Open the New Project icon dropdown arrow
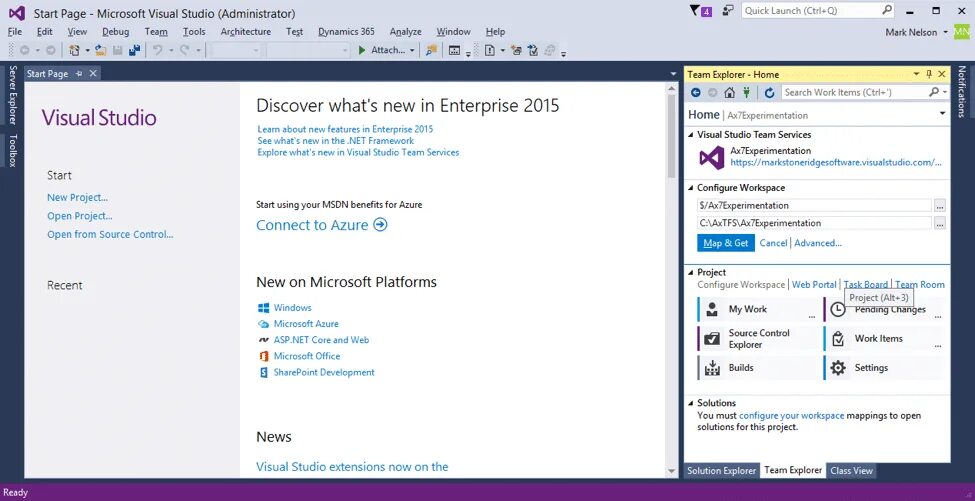 [87, 50]
